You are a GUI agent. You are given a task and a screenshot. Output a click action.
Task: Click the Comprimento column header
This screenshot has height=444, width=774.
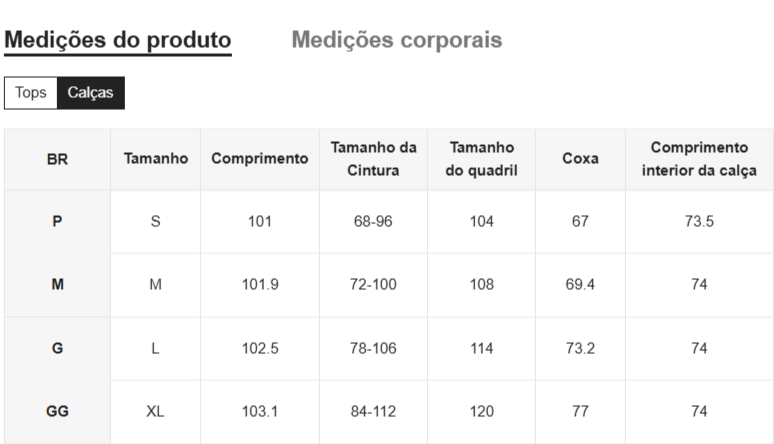[x=260, y=159]
